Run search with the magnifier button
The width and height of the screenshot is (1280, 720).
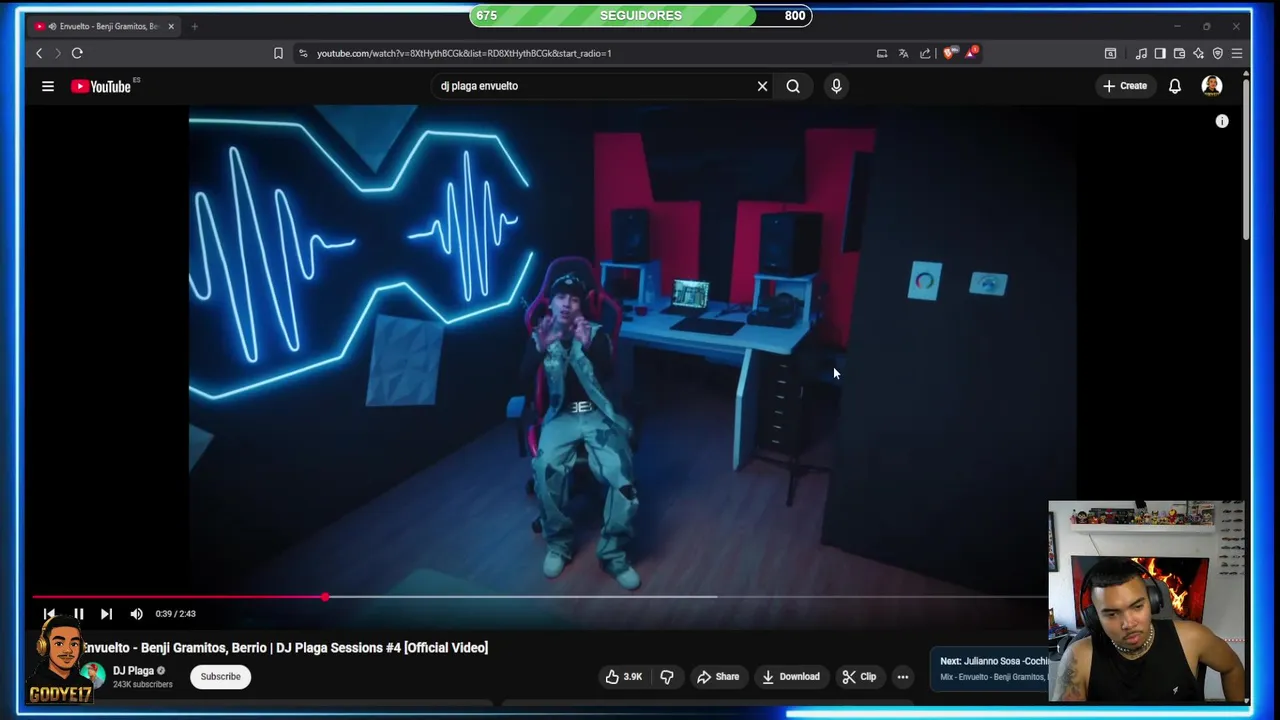(x=793, y=86)
